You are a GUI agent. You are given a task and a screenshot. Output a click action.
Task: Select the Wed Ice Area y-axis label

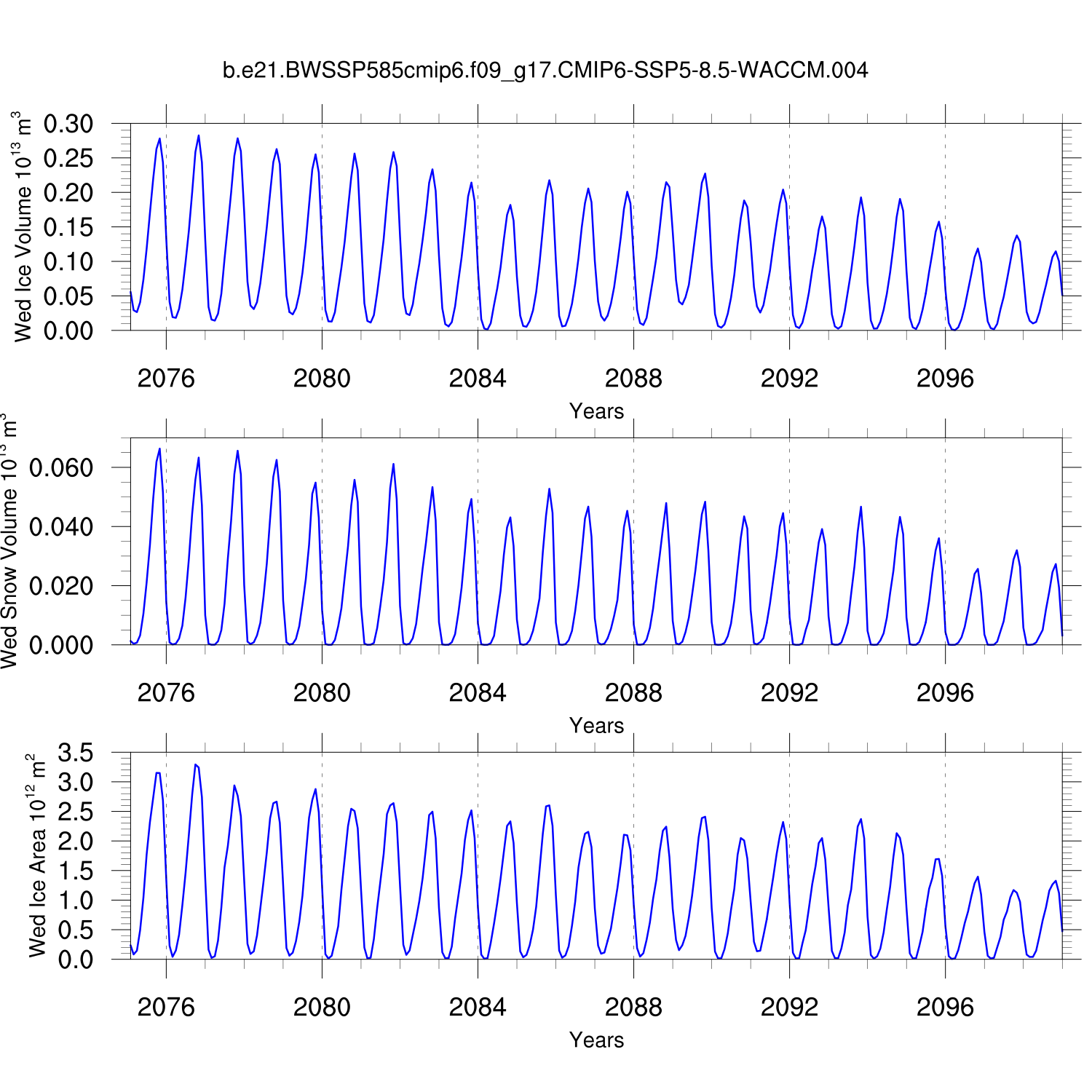coord(36,856)
